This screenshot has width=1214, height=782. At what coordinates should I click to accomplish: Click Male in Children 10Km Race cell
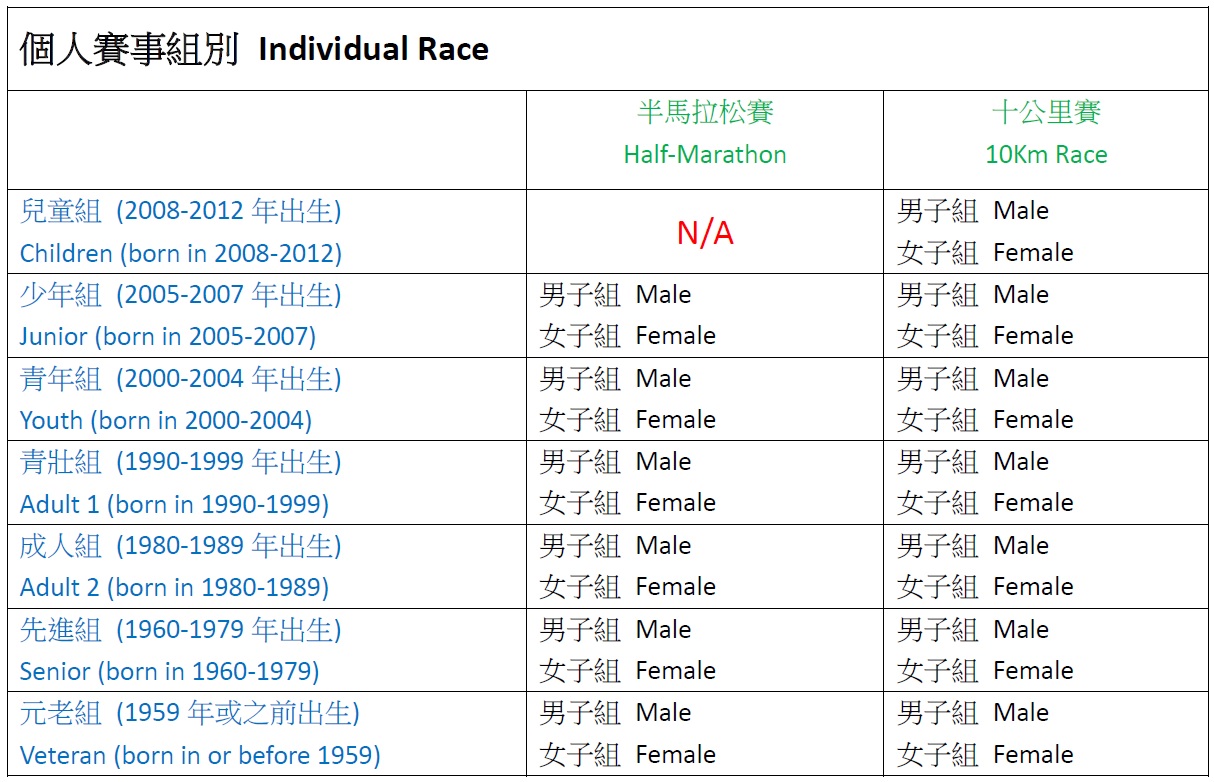[x=1020, y=211]
